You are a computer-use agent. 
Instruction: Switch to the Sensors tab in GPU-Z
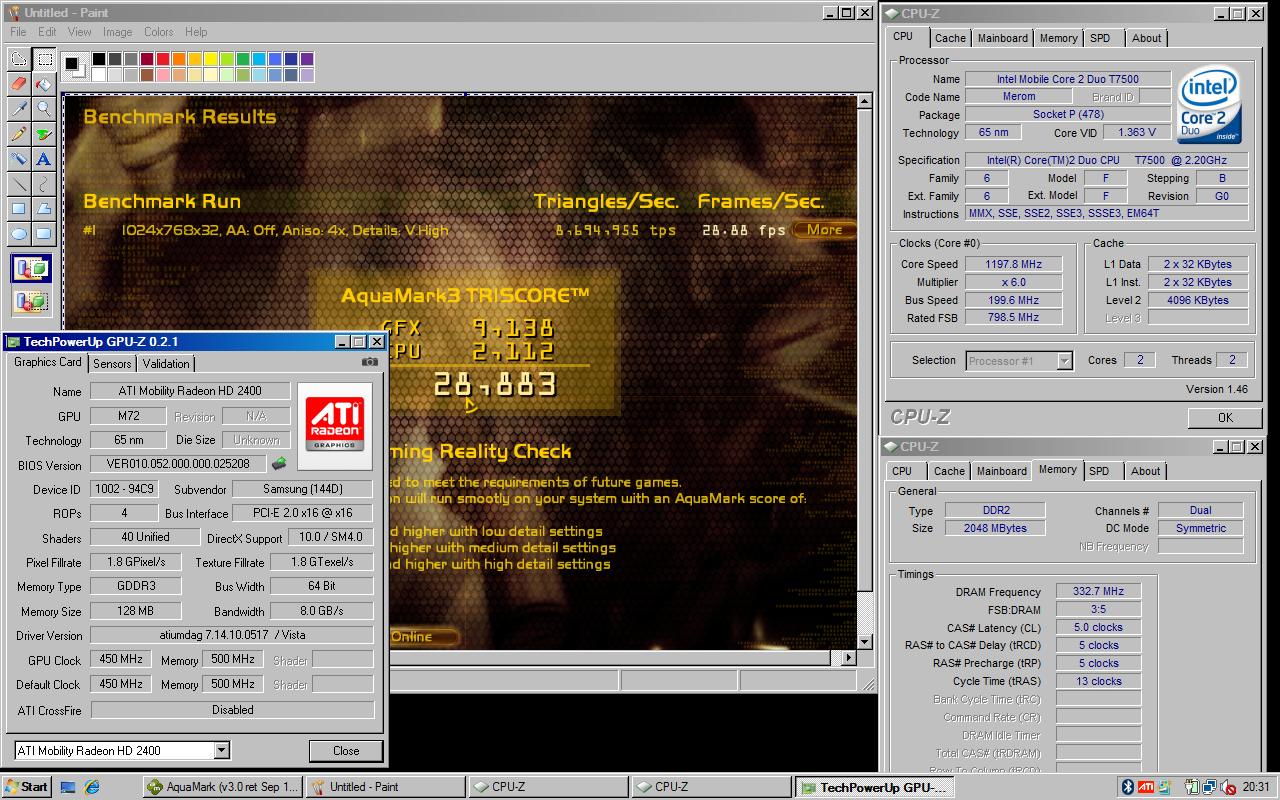(112, 363)
